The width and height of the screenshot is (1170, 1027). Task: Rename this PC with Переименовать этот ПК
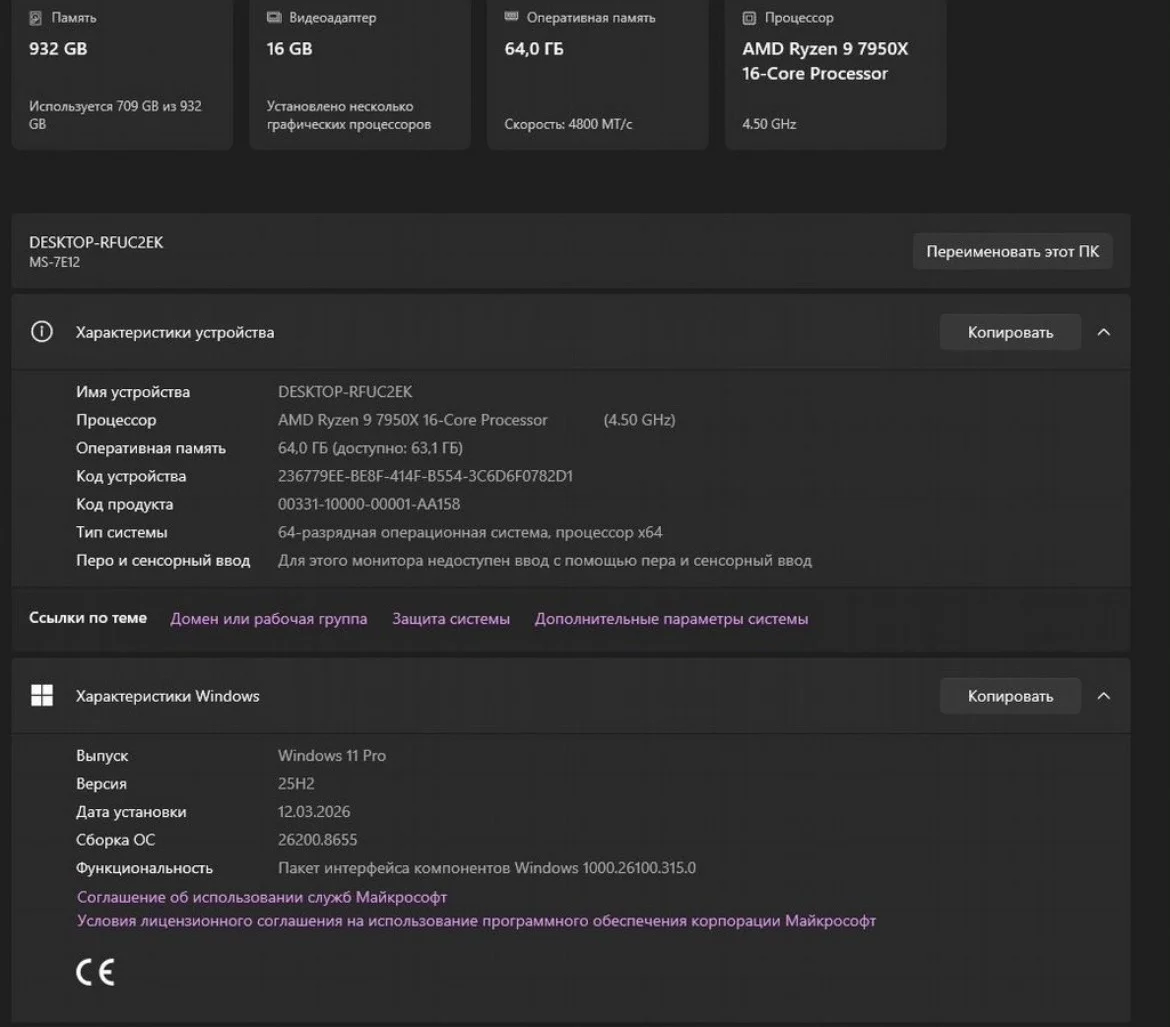(1013, 252)
